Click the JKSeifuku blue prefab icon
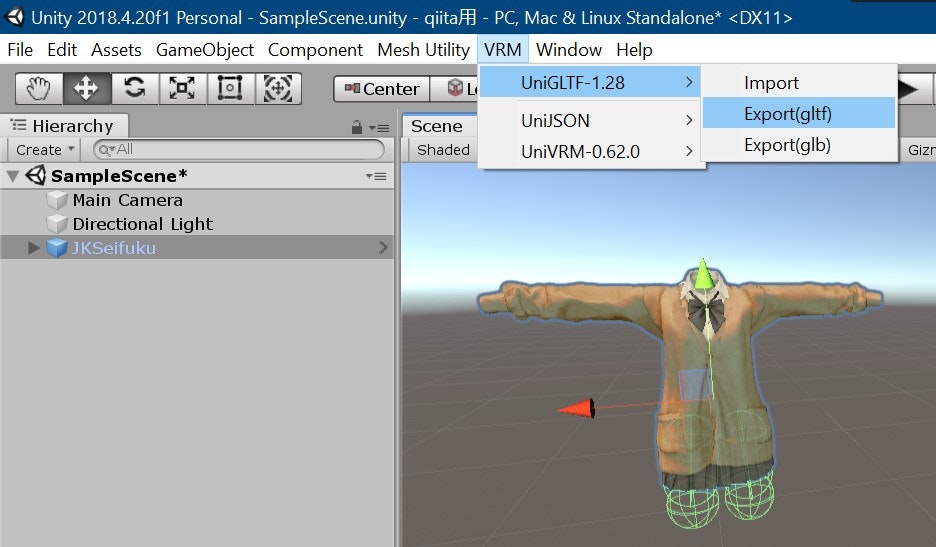The height and width of the screenshot is (547, 936). (57, 247)
